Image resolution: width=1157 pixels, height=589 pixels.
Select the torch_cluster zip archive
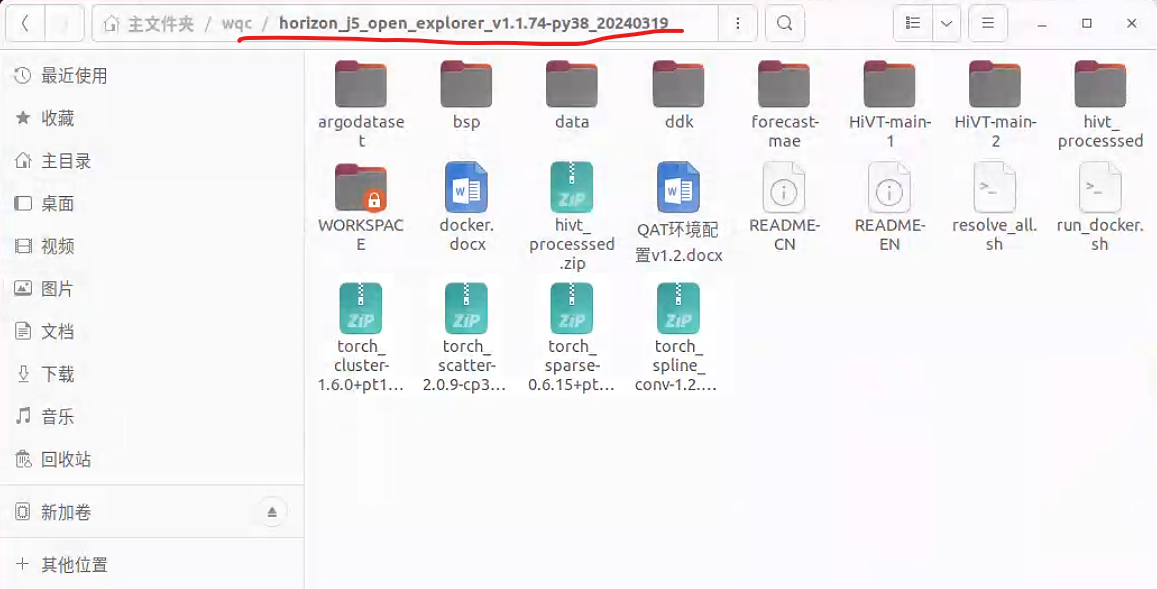click(x=360, y=310)
